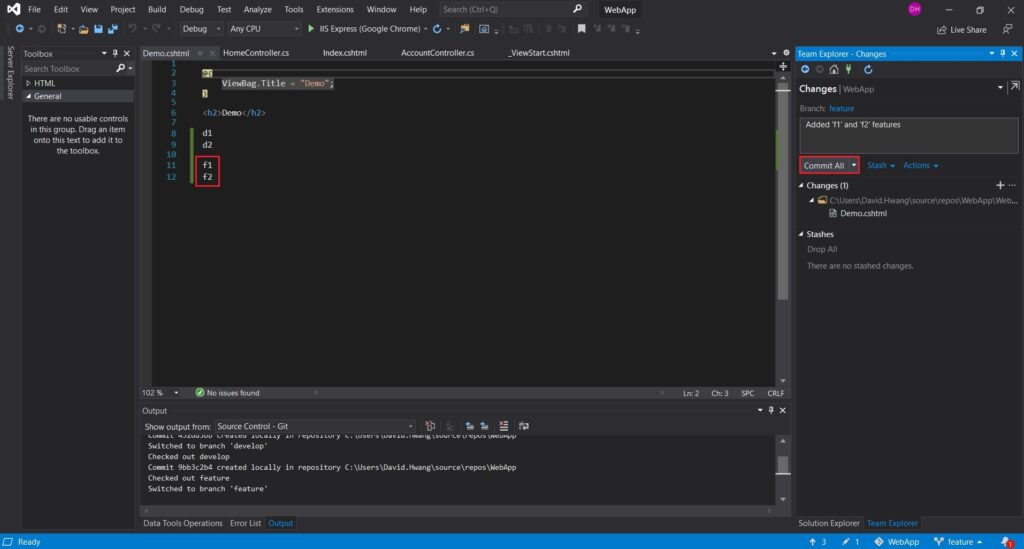Open Manage Connections plug icon
The image size is (1024, 549).
(849, 70)
